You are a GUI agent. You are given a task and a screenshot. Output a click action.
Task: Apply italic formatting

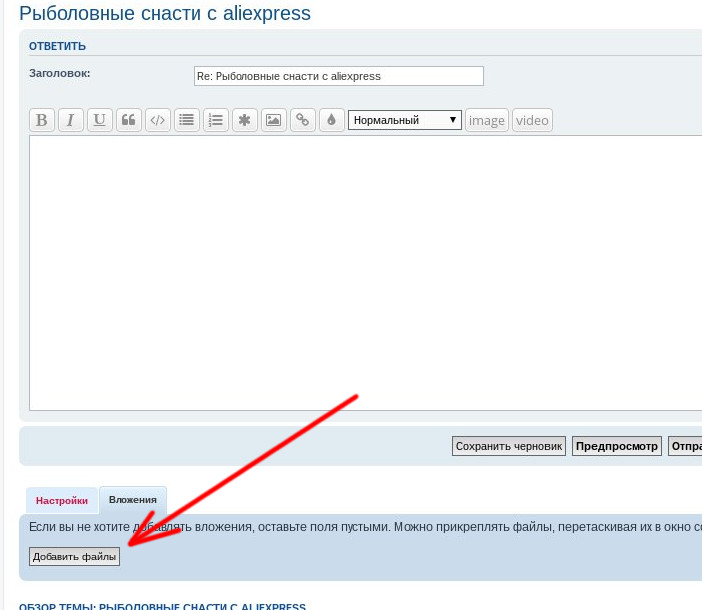70,120
